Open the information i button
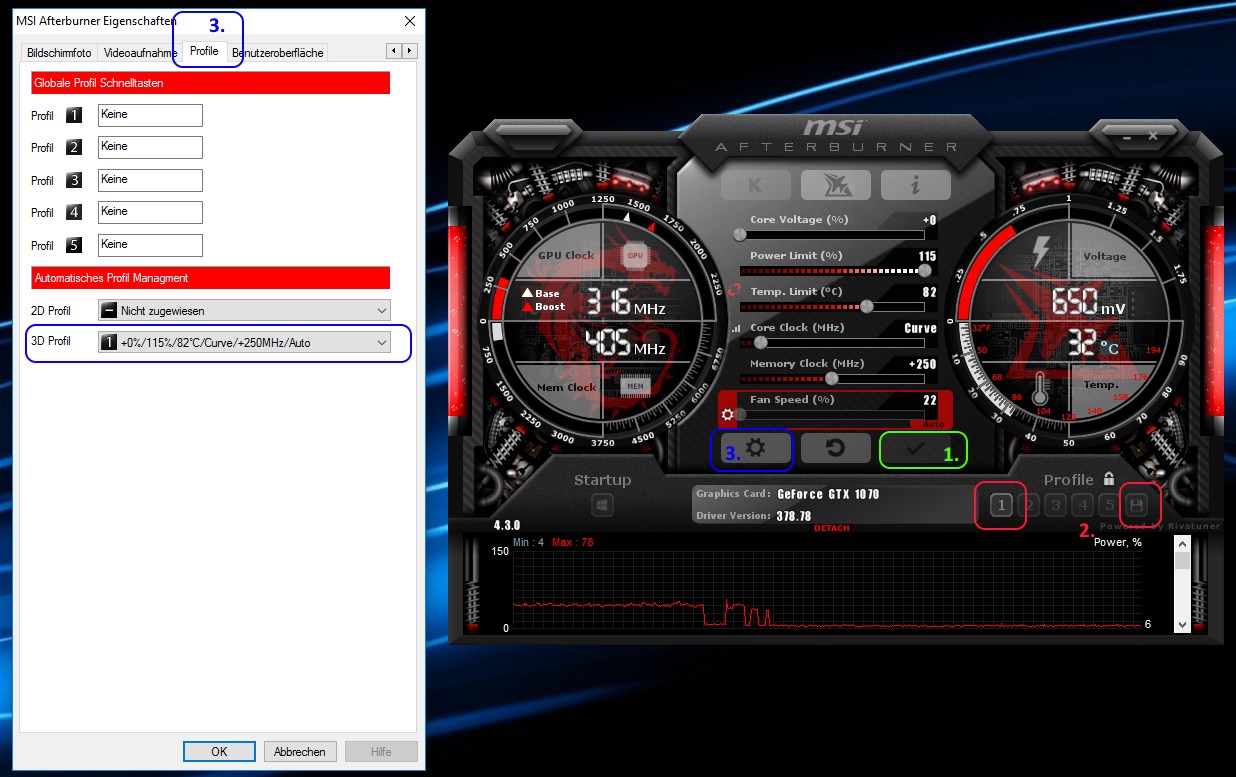 coord(915,185)
